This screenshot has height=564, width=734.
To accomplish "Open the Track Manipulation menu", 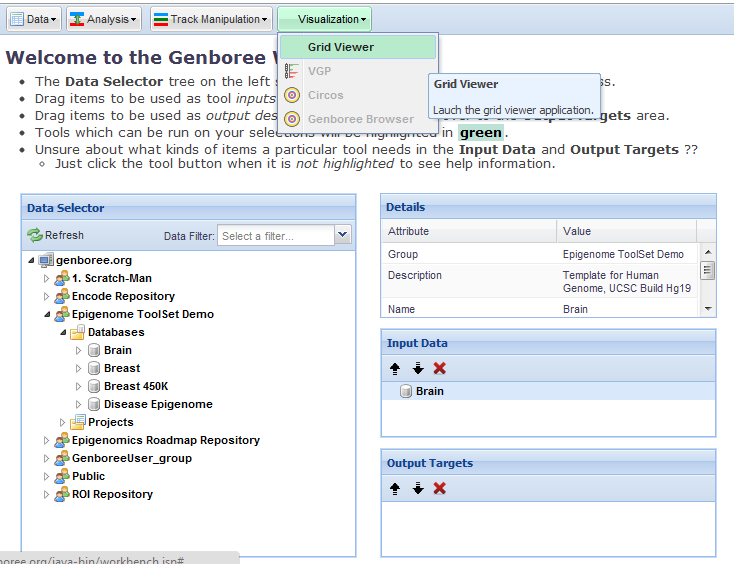I will pos(211,19).
